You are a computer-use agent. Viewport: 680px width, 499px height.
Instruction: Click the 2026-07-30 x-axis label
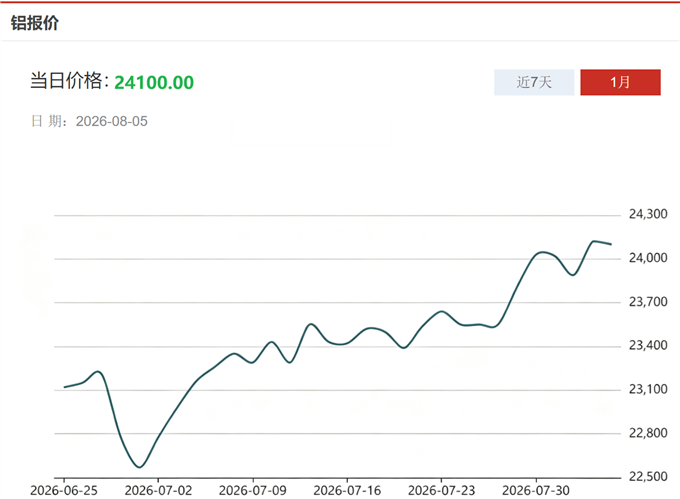536,490
